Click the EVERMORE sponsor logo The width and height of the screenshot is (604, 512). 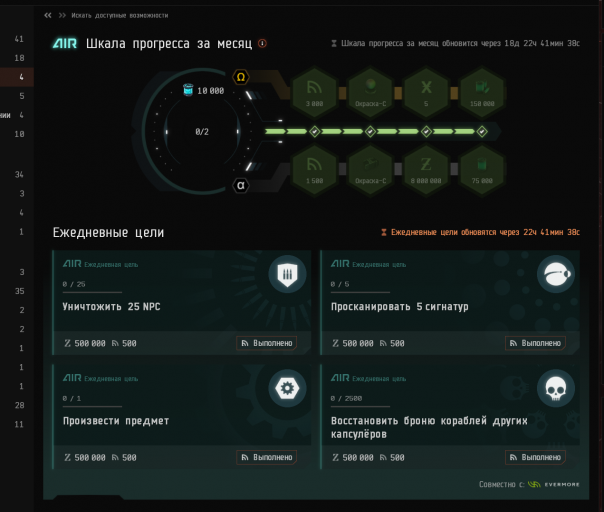tap(554, 484)
